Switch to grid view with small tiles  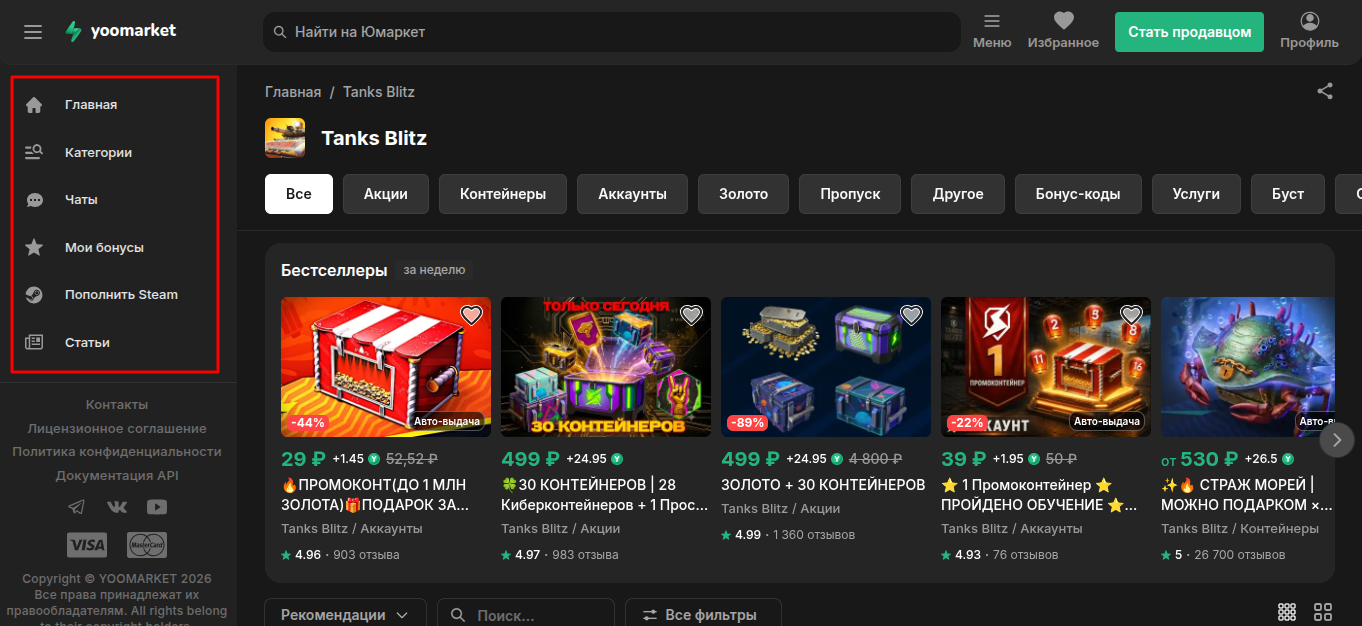click(x=1287, y=612)
